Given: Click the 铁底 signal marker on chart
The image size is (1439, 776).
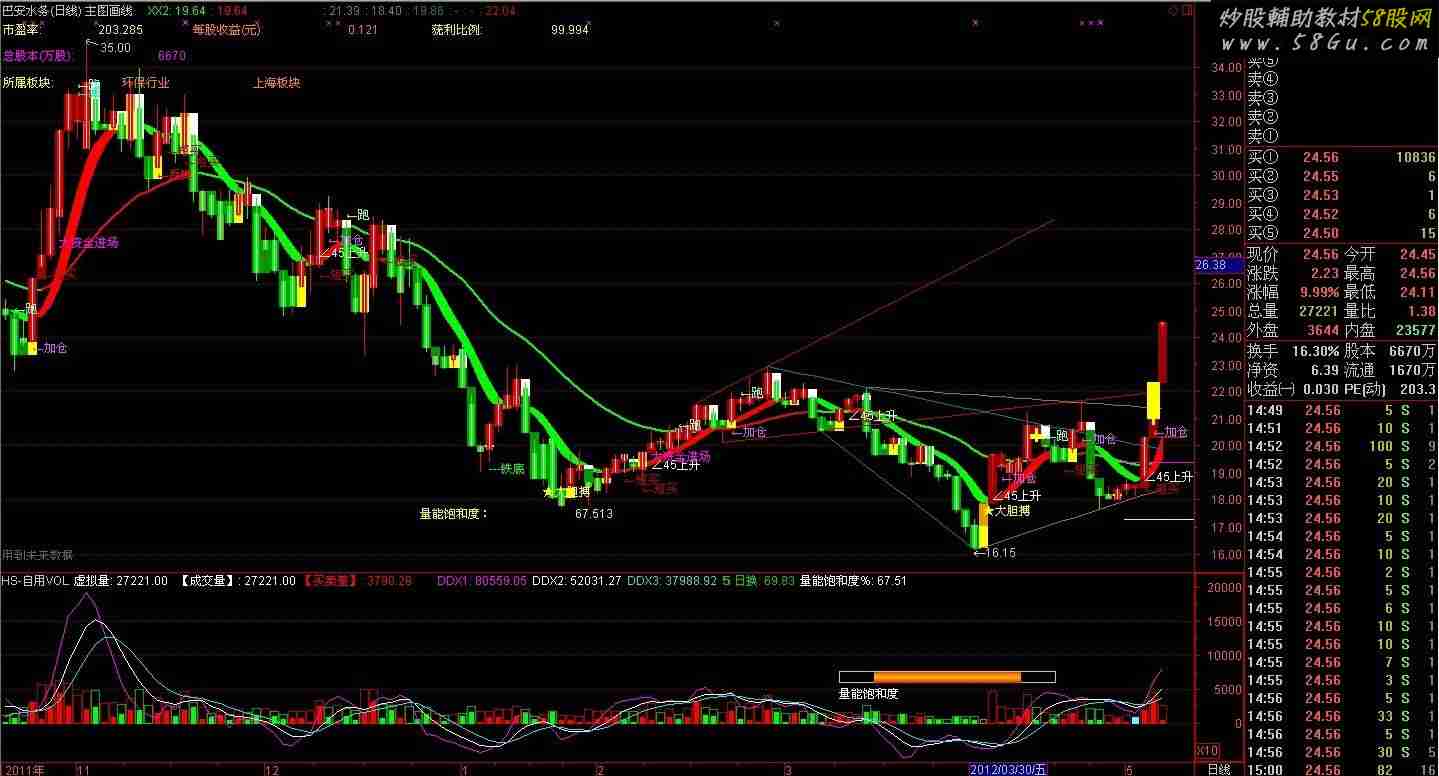Looking at the screenshot, I should click(x=511, y=467).
